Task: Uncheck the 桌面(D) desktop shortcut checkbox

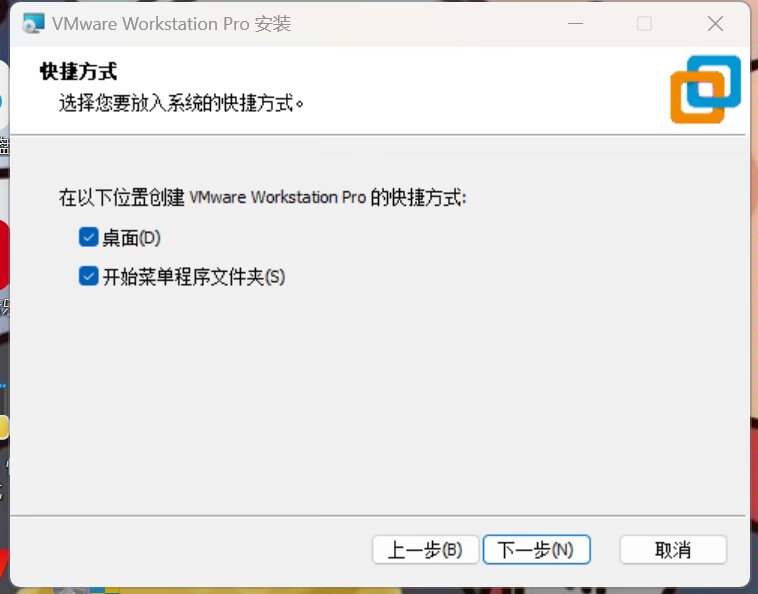Action: point(88,237)
